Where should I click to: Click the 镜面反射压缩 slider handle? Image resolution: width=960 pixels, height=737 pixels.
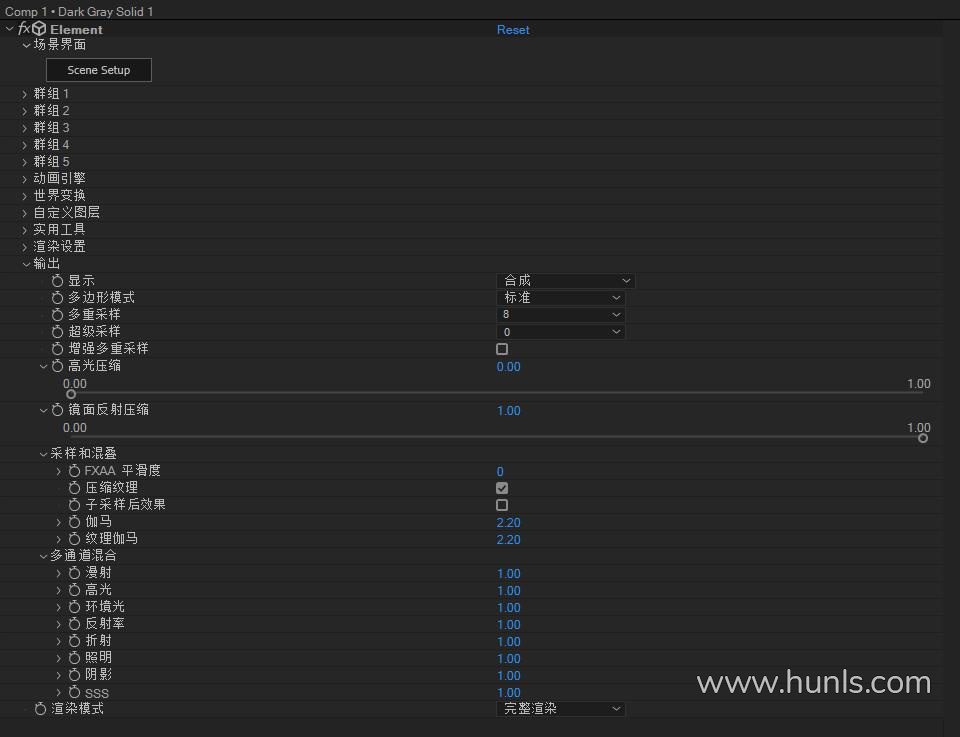pos(923,438)
